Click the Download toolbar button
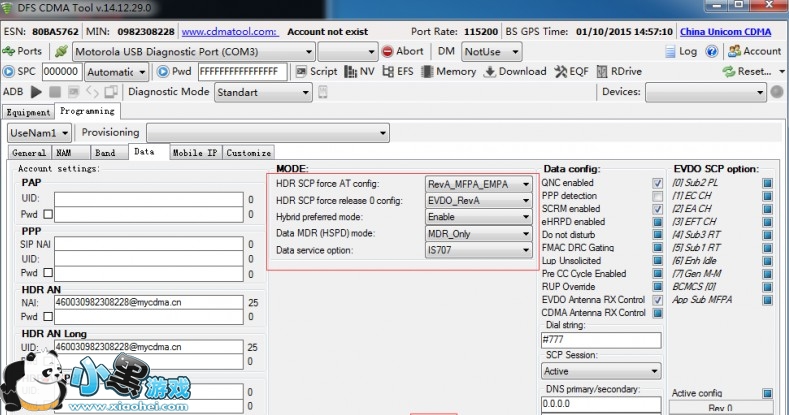 (x=515, y=72)
